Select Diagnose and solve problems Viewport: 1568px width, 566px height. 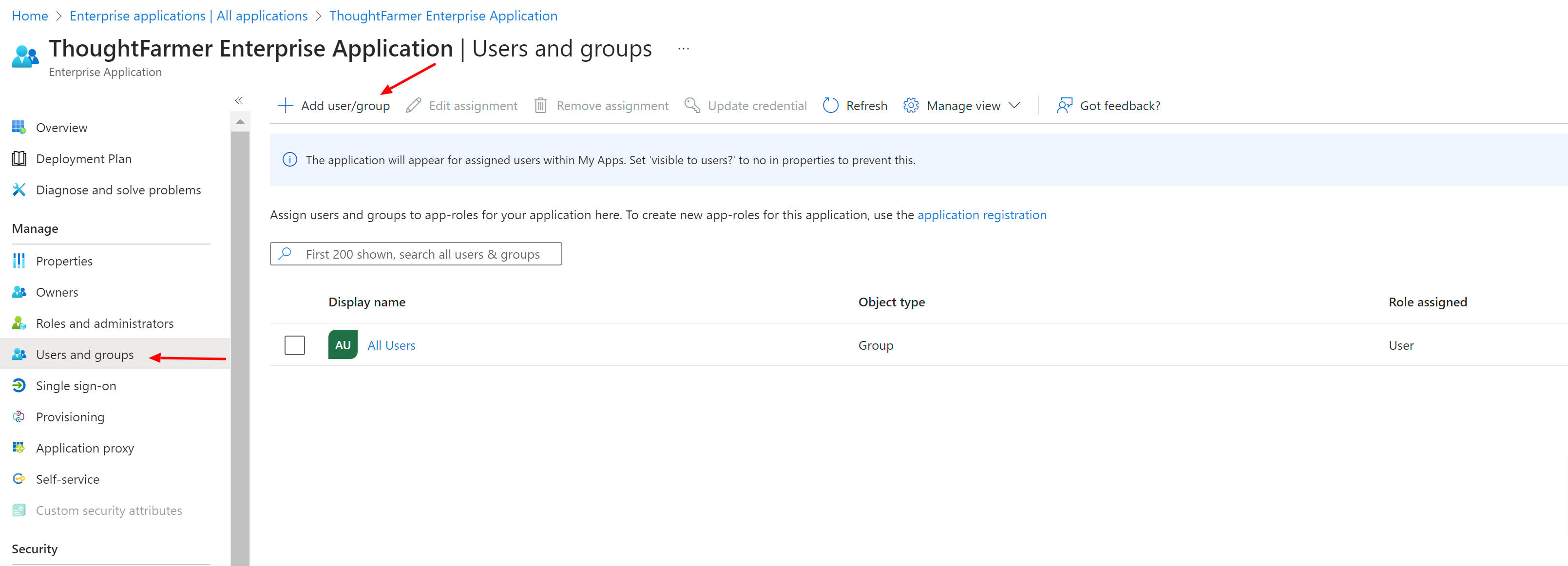pos(118,190)
